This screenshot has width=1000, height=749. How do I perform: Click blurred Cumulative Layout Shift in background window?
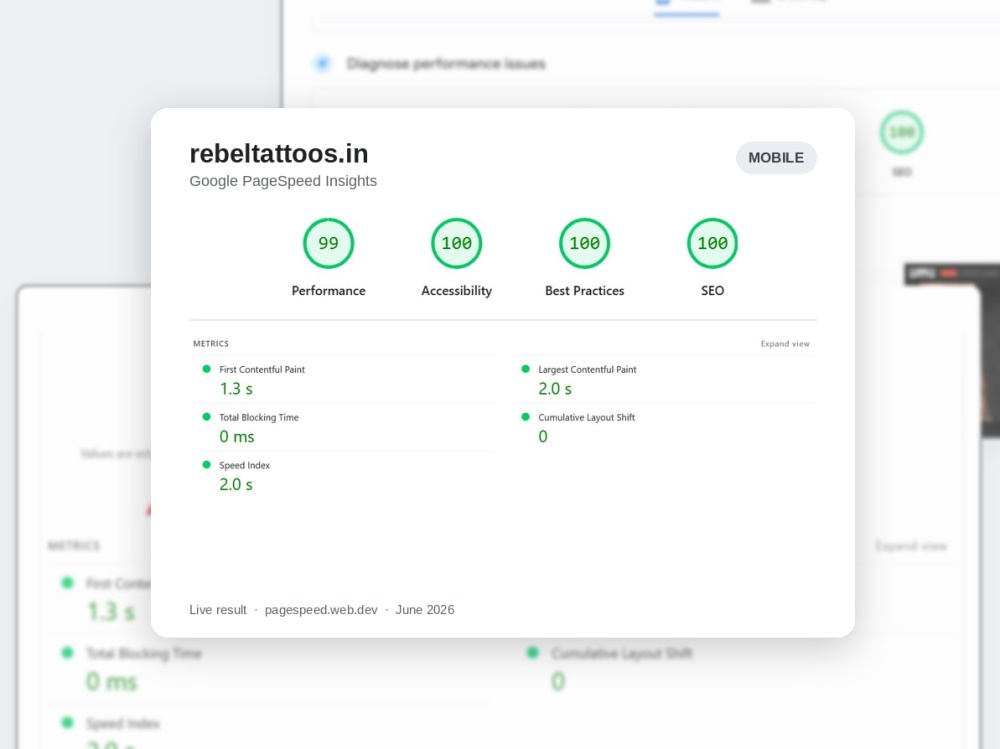tap(622, 653)
